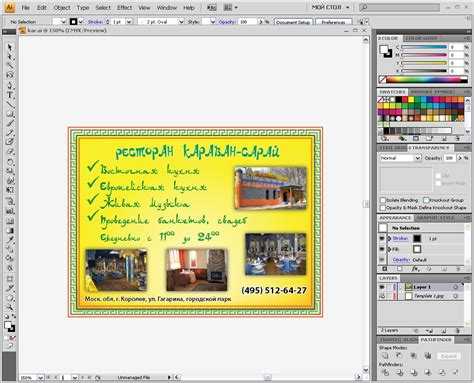
Task: Click the Opacity link in the control bar
Action: click(227, 22)
